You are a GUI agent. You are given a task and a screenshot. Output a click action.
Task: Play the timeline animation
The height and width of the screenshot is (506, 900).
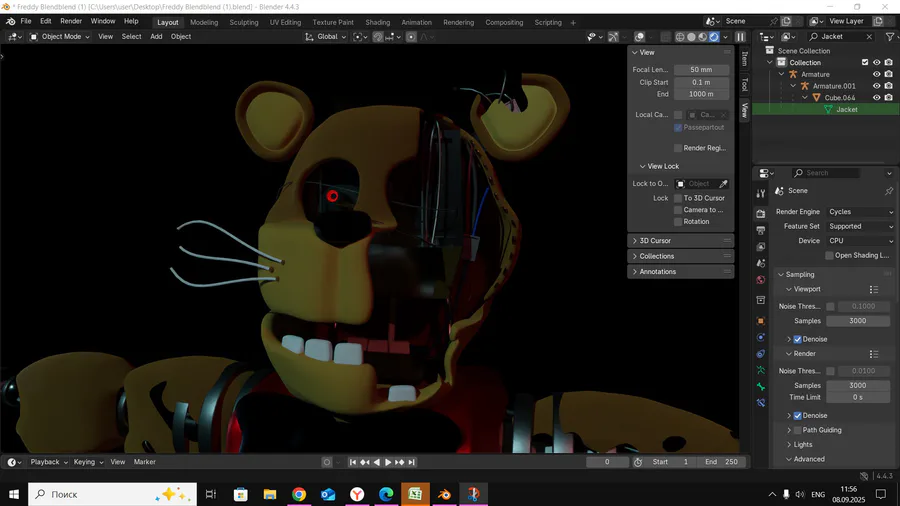[x=388, y=462]
